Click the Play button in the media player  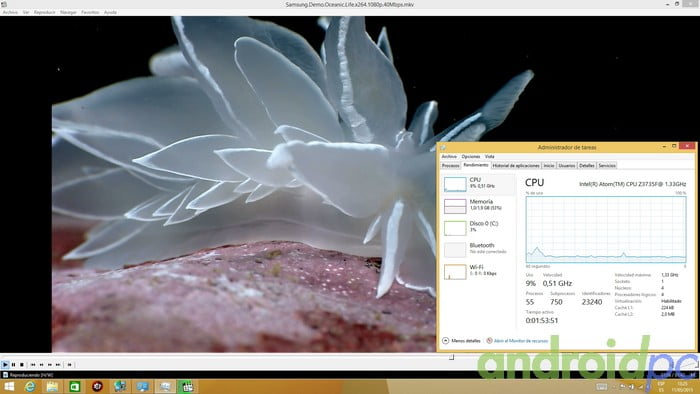pyautogui.click(x=5, y=365)
